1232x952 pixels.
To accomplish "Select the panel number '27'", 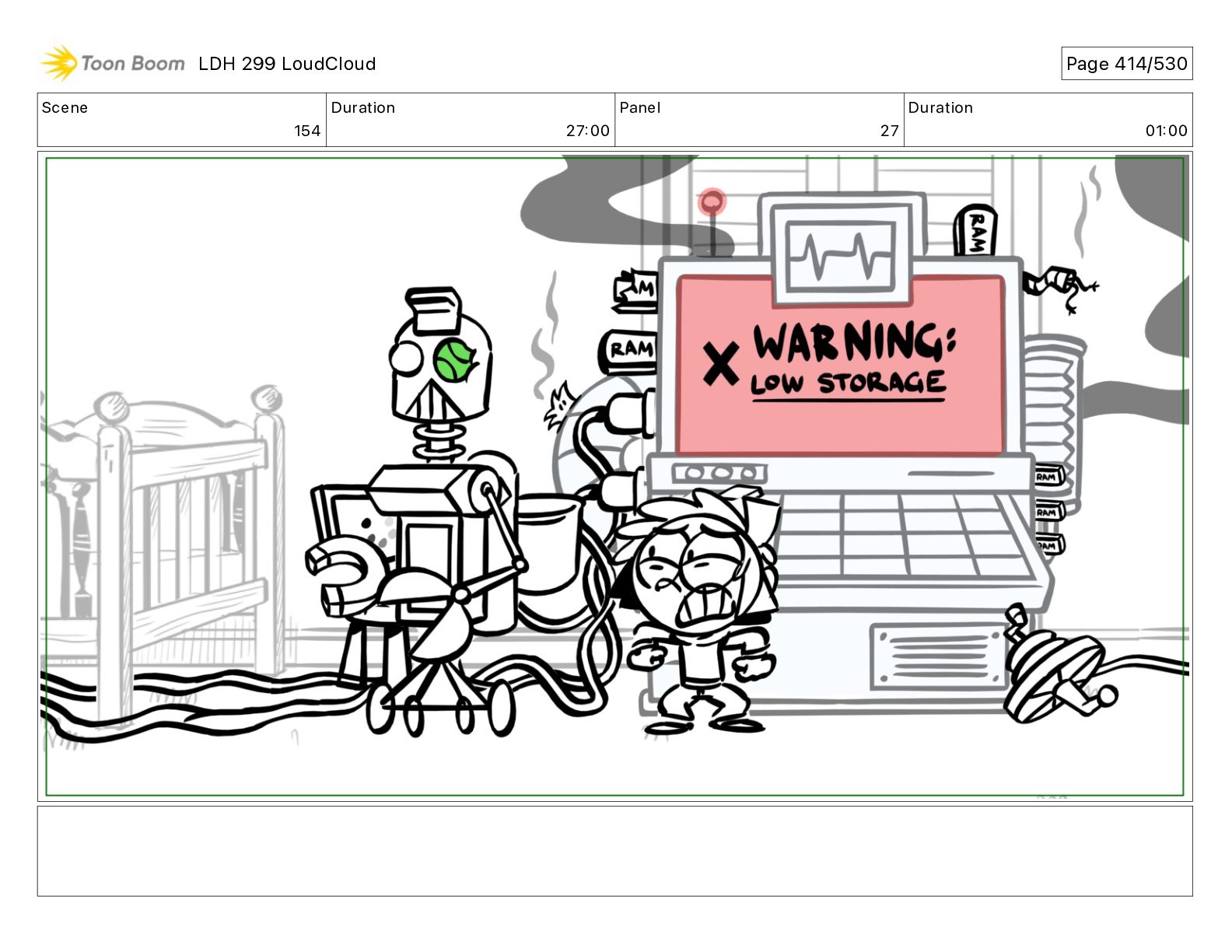I will coord(890,131).
